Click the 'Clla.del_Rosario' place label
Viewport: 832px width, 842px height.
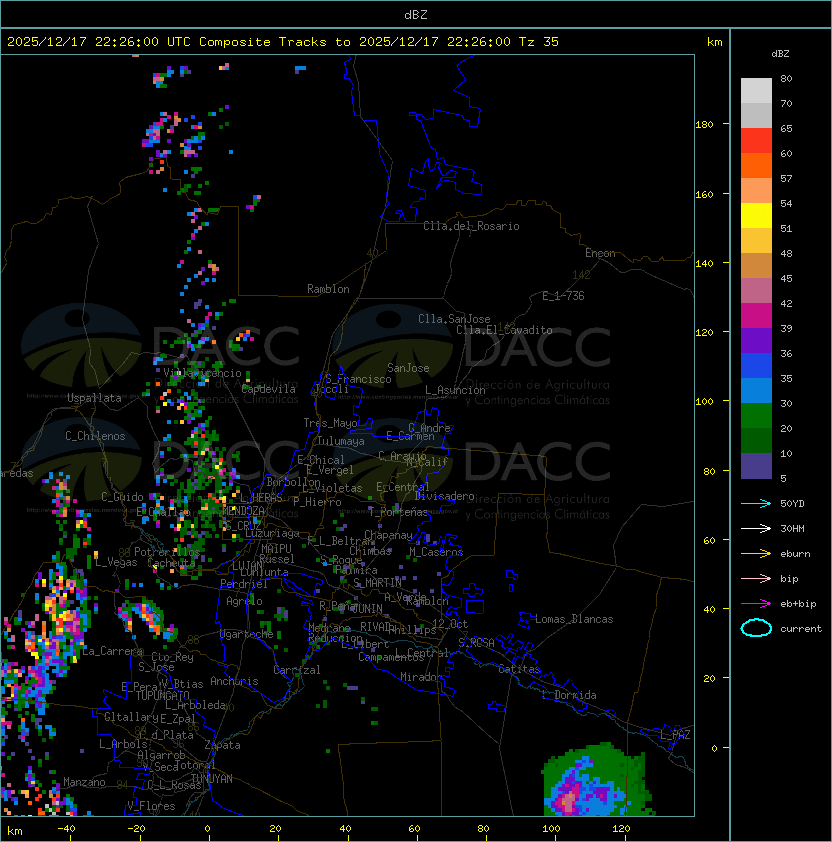(471, 226)
